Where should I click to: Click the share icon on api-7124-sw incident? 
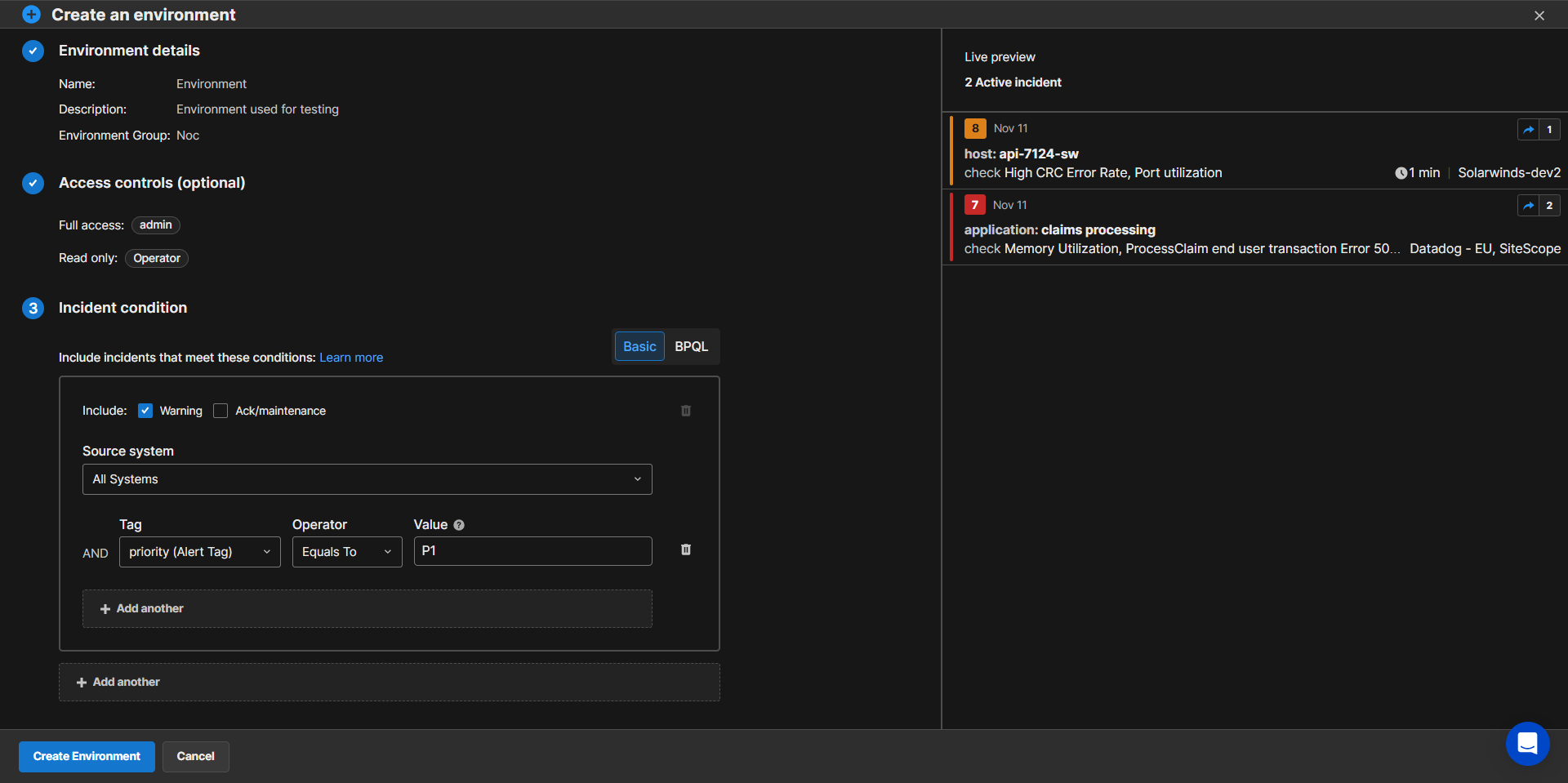(1528, 129)
